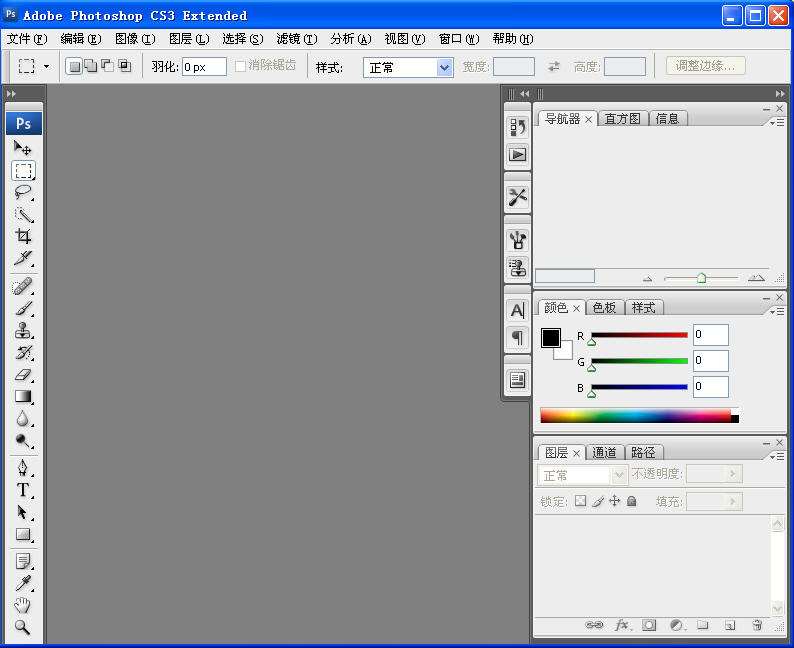Open the Color panel flyout menu
The height and width of the screenshot is (648, 794).
pyautogui.click(x=777, y=311)
